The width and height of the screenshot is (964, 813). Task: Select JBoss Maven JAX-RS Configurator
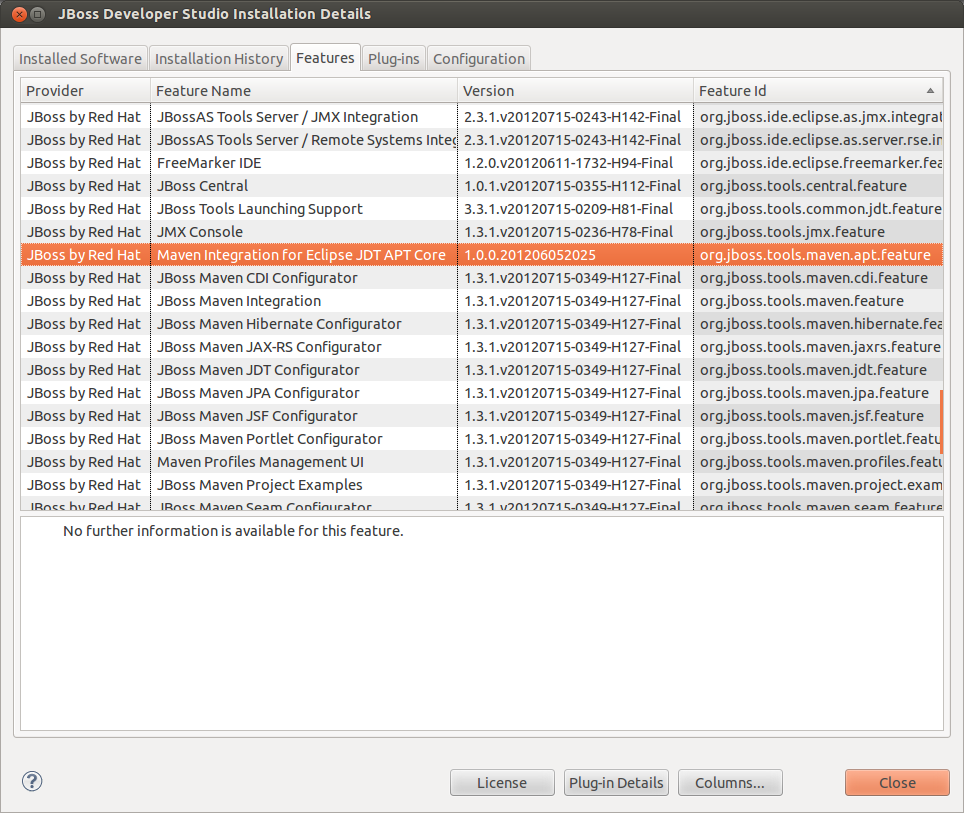pyautogui.click(x=481, y=347)
